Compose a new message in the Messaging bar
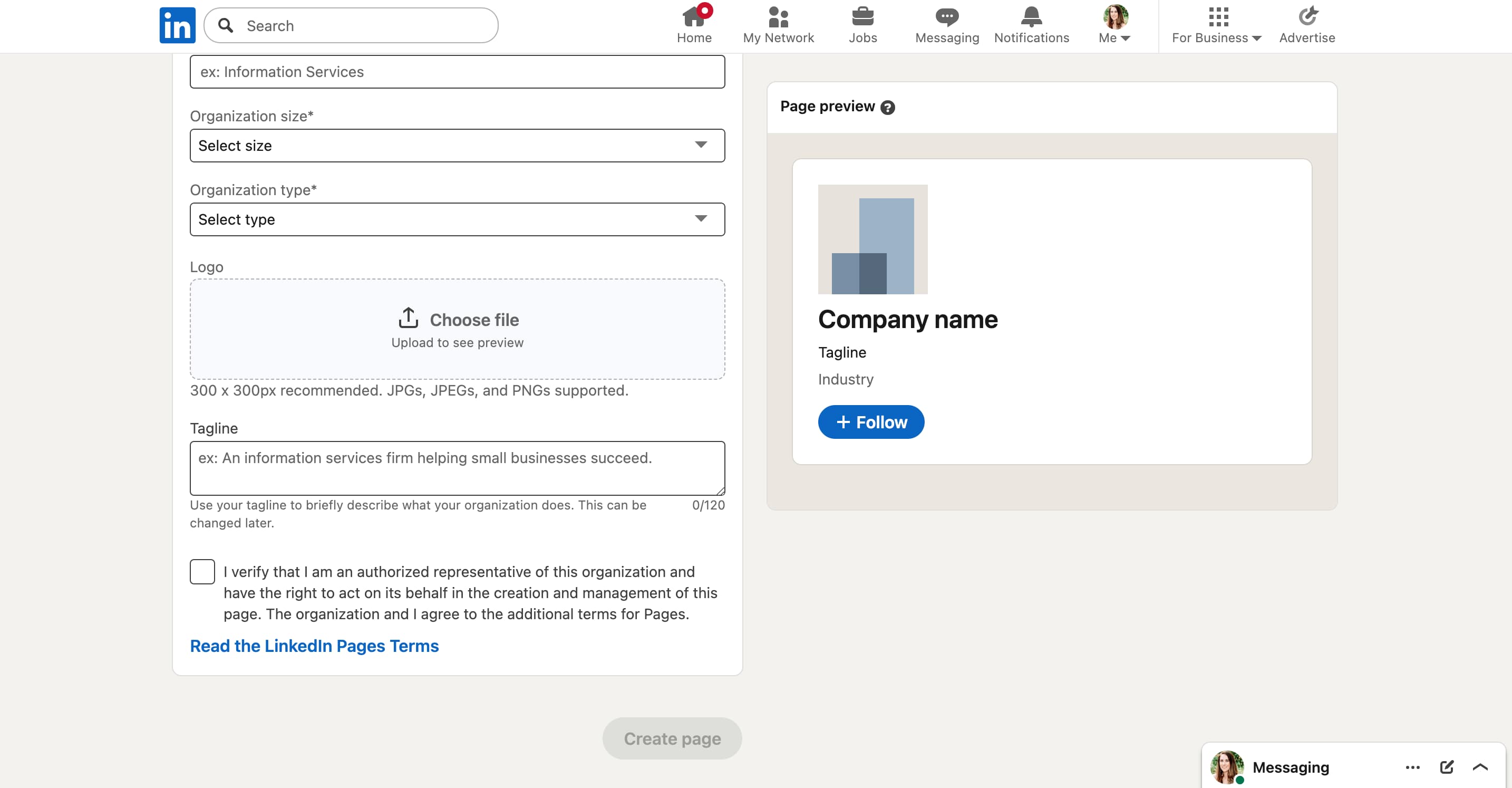 [x=1447, y=767]
